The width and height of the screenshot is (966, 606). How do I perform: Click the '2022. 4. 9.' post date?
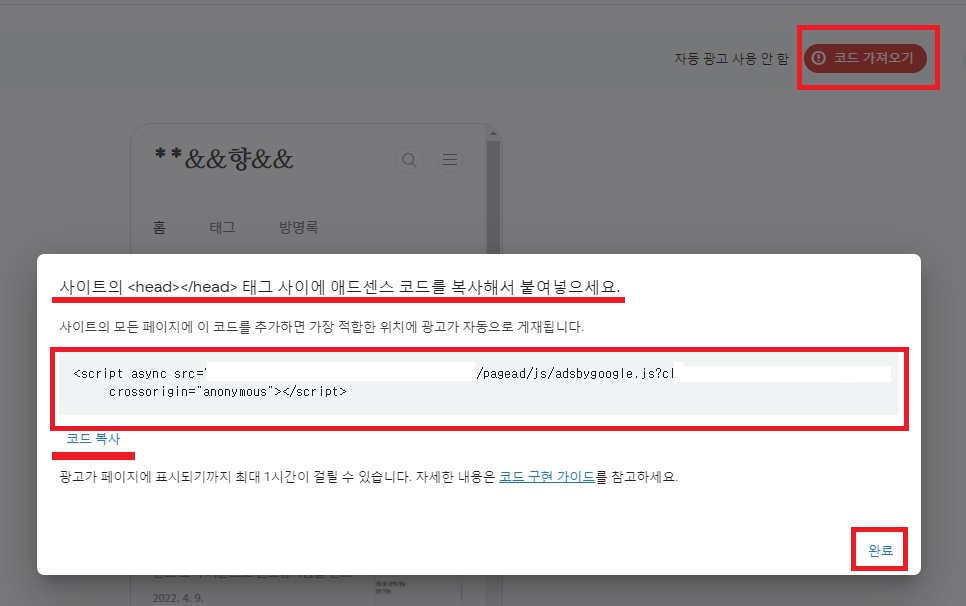(x=178, y=598)
